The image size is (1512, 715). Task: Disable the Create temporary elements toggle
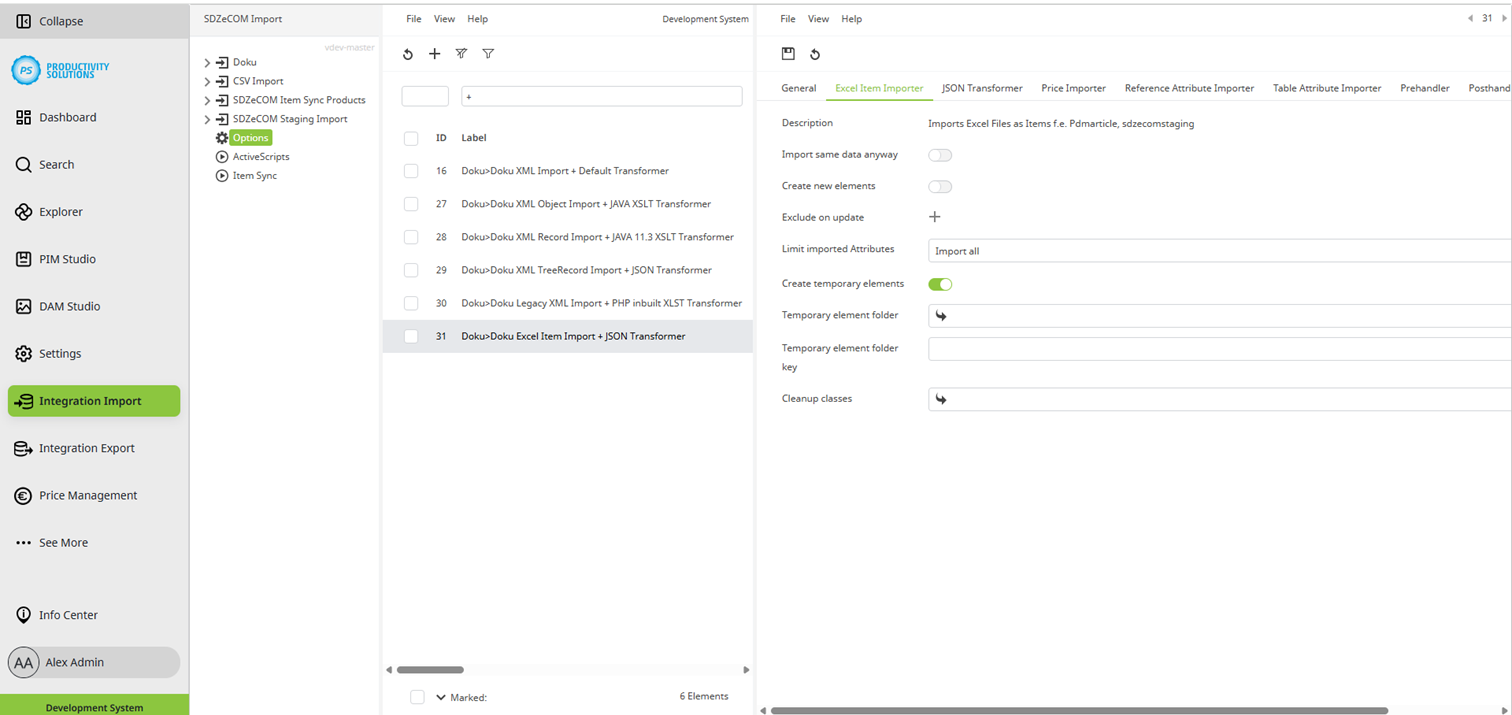click(940, 284)
